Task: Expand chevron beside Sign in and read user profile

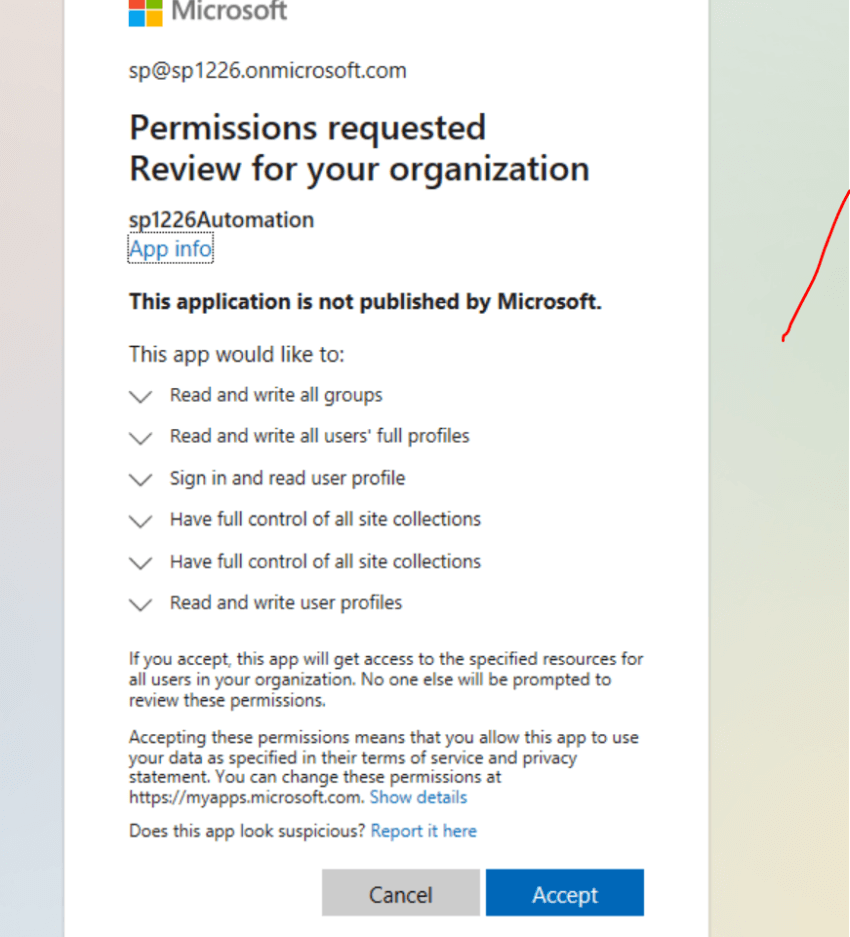Action: tap(140, 480)
